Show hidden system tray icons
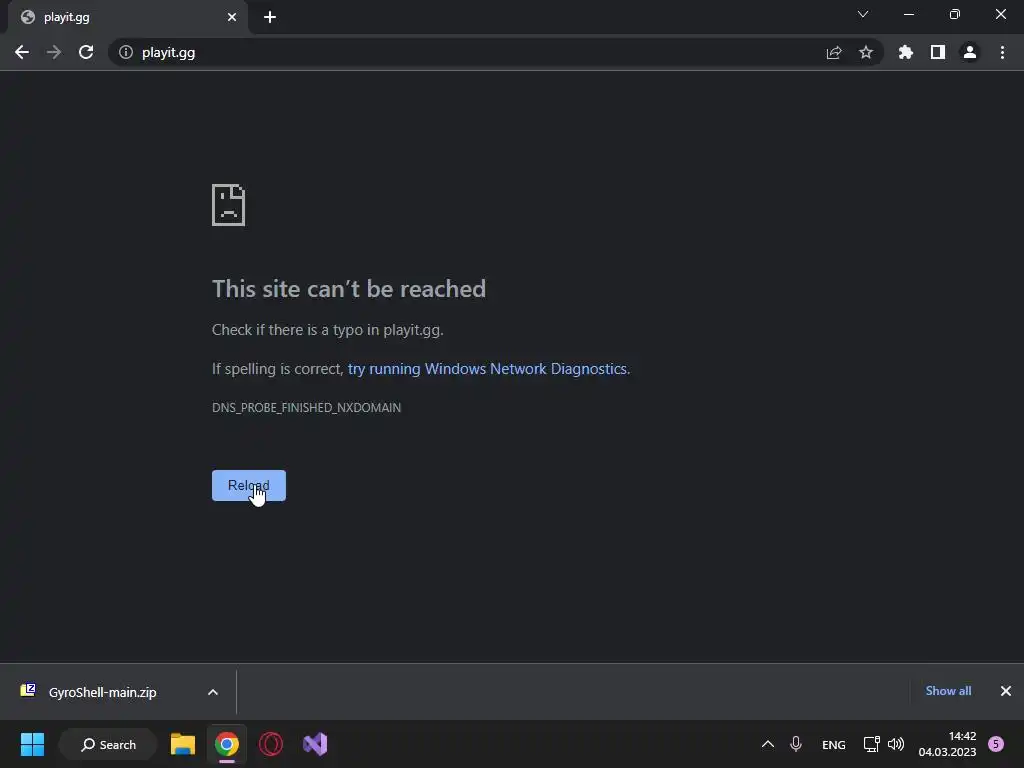1024x768 pixels. 768,744
